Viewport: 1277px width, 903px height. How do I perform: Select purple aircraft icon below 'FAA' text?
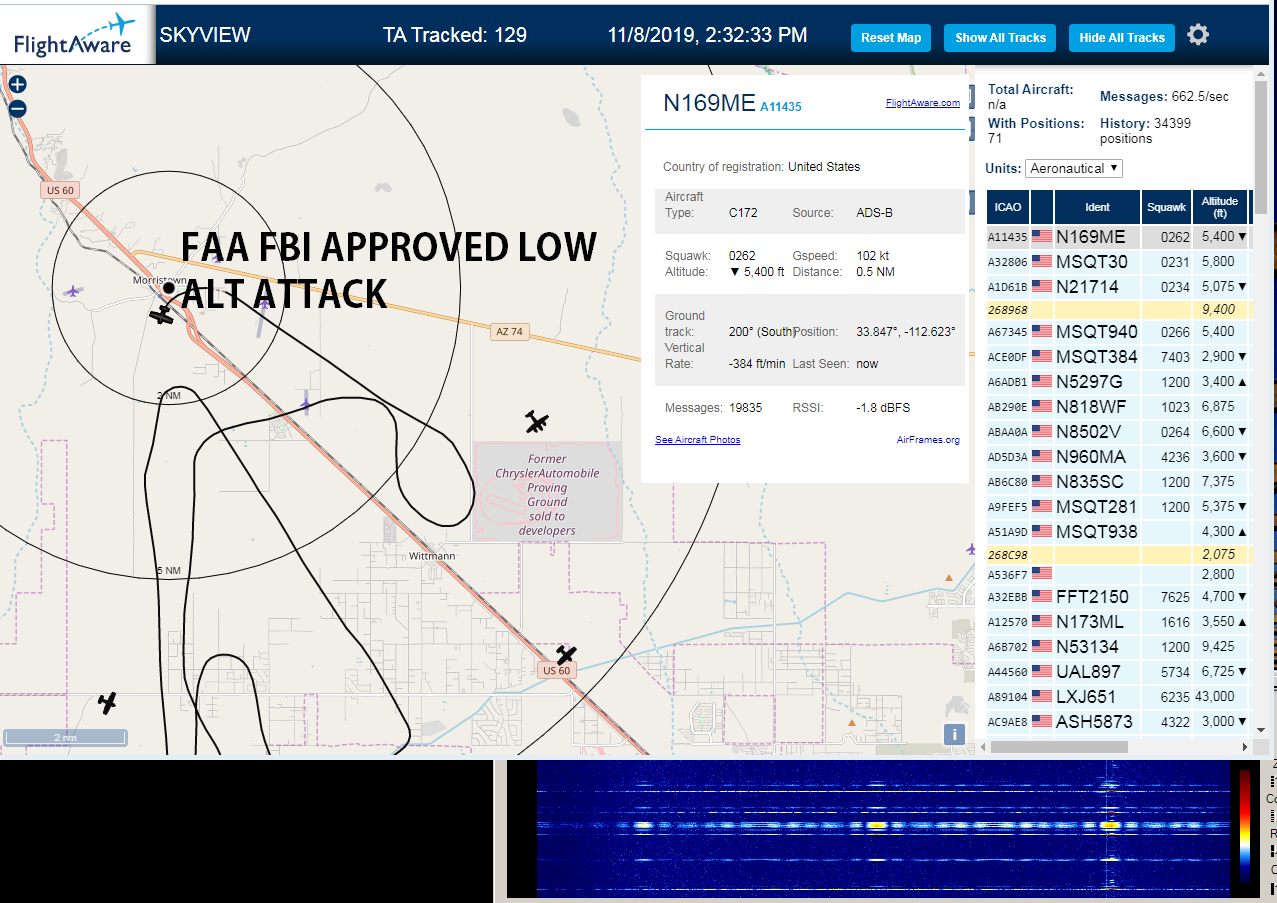[x=216, y=256]
